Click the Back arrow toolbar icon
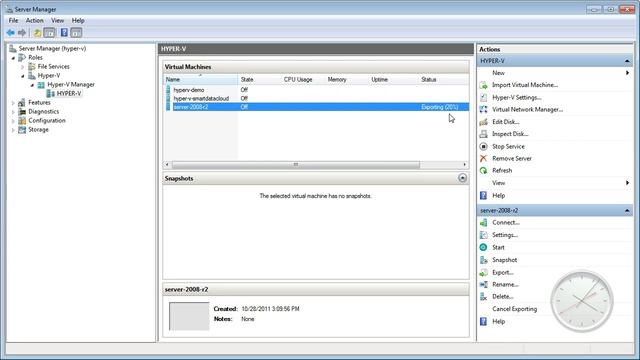This screenshot has width=640, height=360. click(x=11, y=33)
